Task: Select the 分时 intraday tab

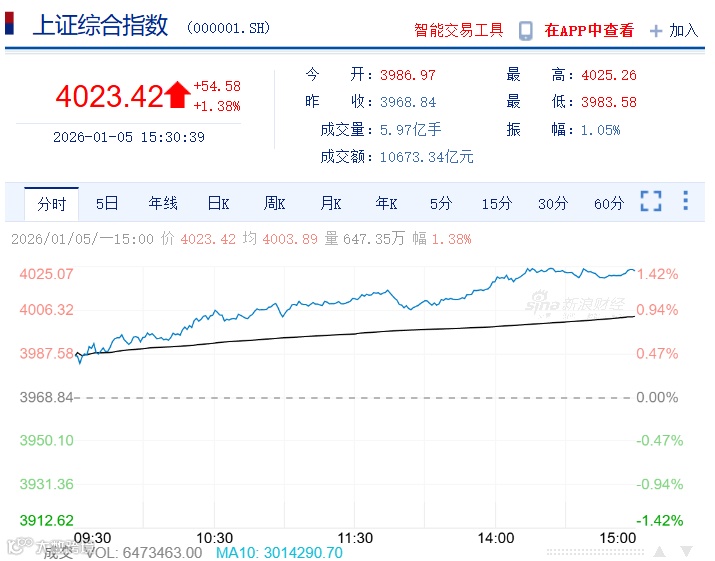Action: click(52, 203)
